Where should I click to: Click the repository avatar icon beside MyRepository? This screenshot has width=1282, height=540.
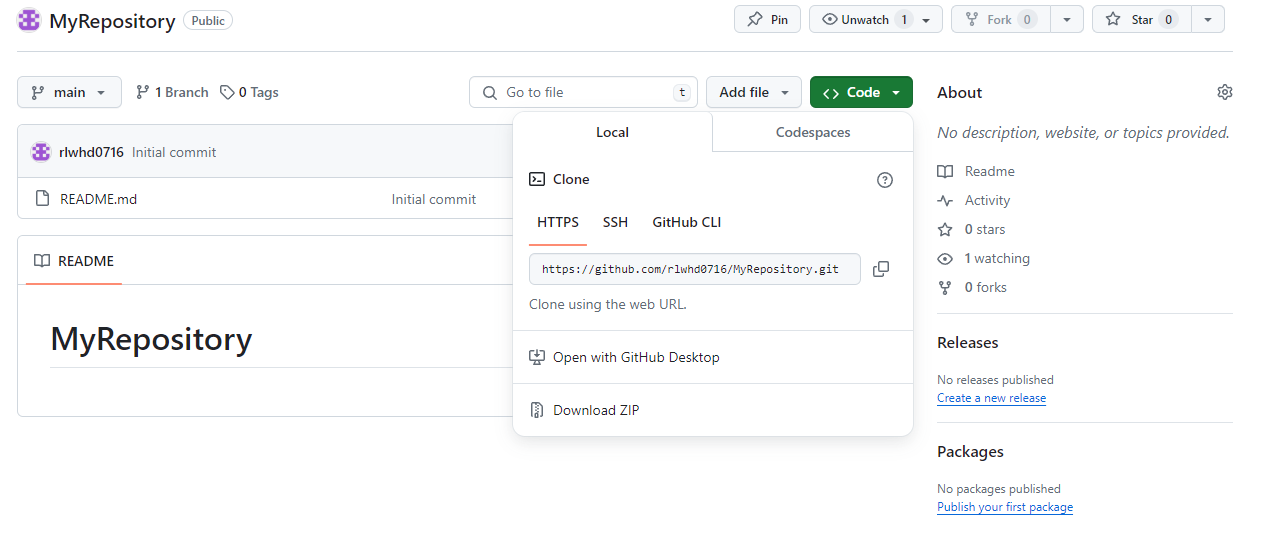click(29, 20)
